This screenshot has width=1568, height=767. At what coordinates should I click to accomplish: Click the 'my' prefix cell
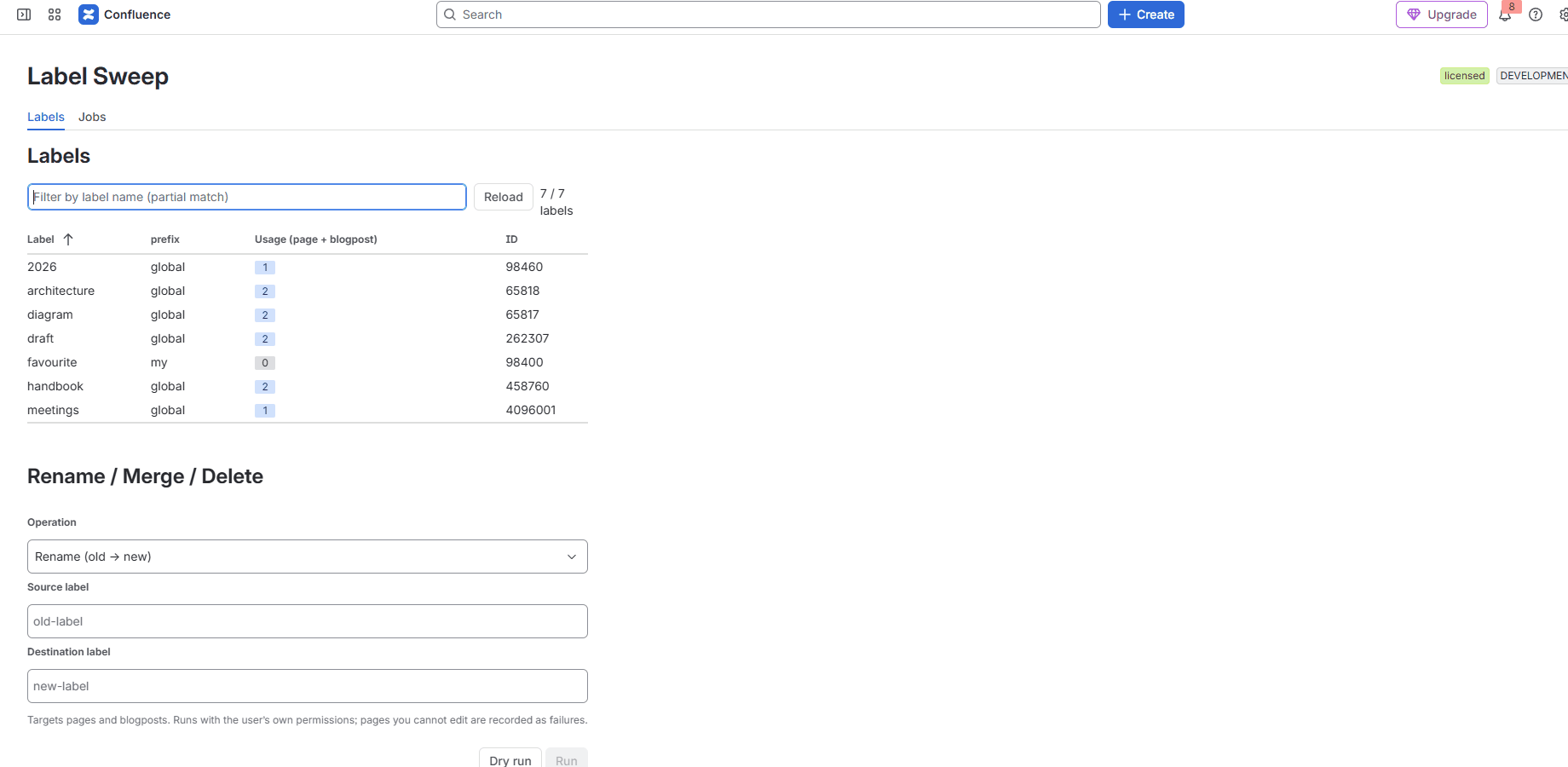[x=159, y=362]
